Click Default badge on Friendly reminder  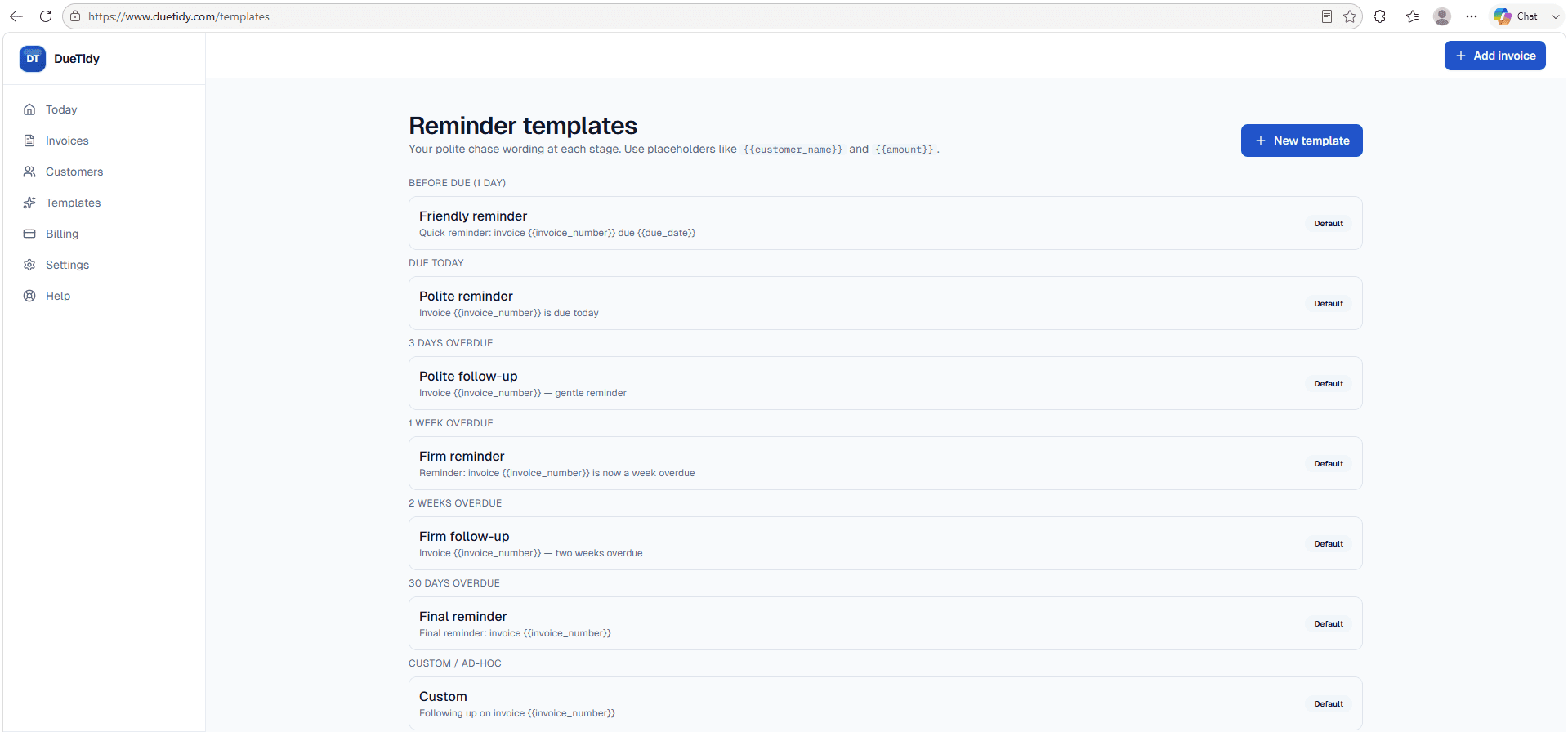click(1329, 223)
